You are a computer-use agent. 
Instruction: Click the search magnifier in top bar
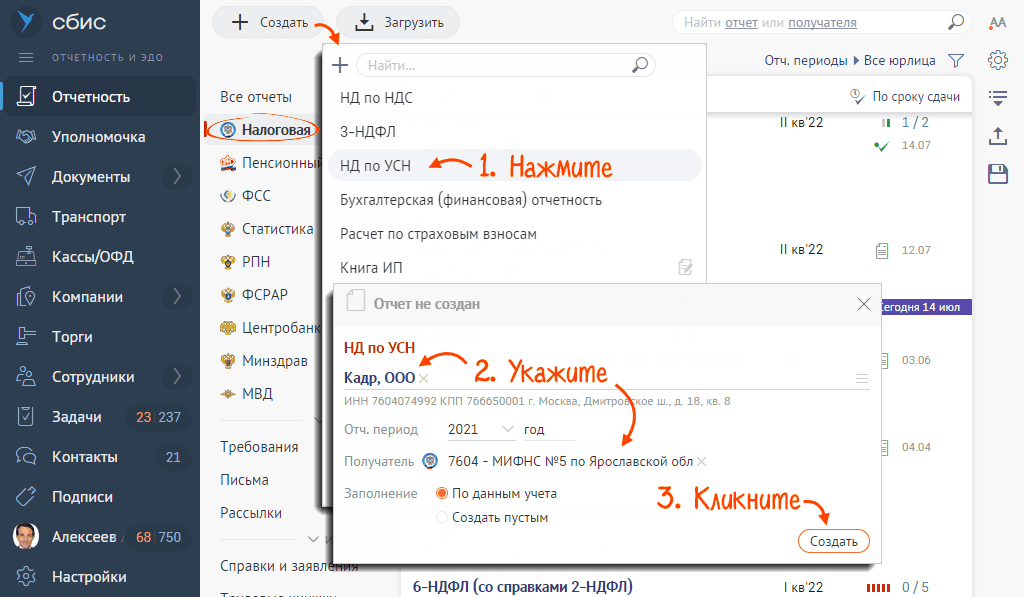956,22
